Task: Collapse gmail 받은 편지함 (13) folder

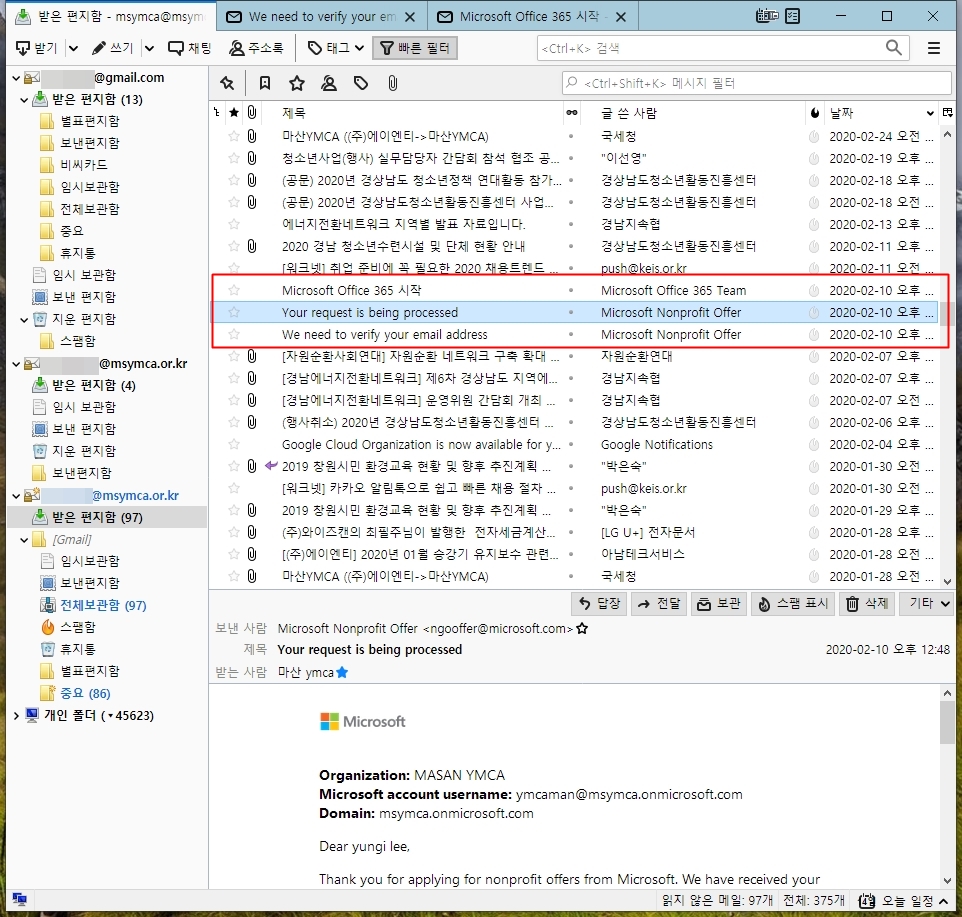Action: pyautogui.click(x=25, y=99)
